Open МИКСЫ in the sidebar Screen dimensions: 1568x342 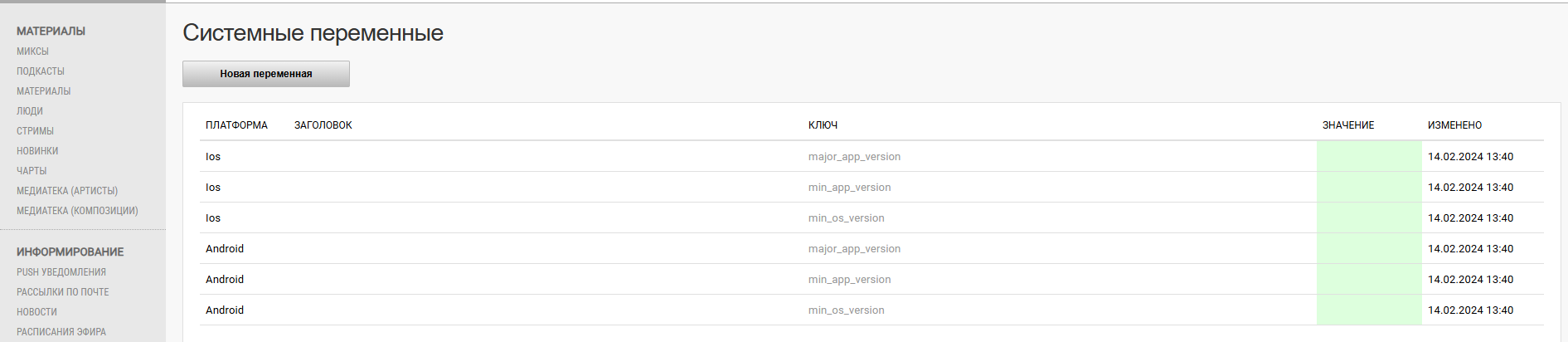(32, 51)
